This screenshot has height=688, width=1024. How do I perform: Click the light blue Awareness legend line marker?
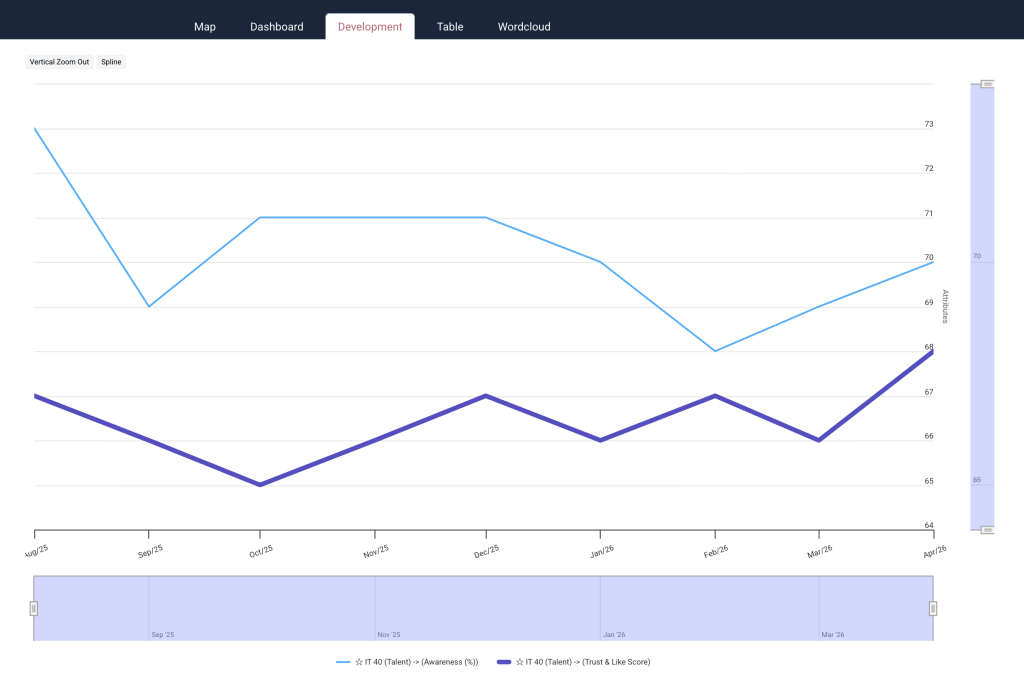343,662
